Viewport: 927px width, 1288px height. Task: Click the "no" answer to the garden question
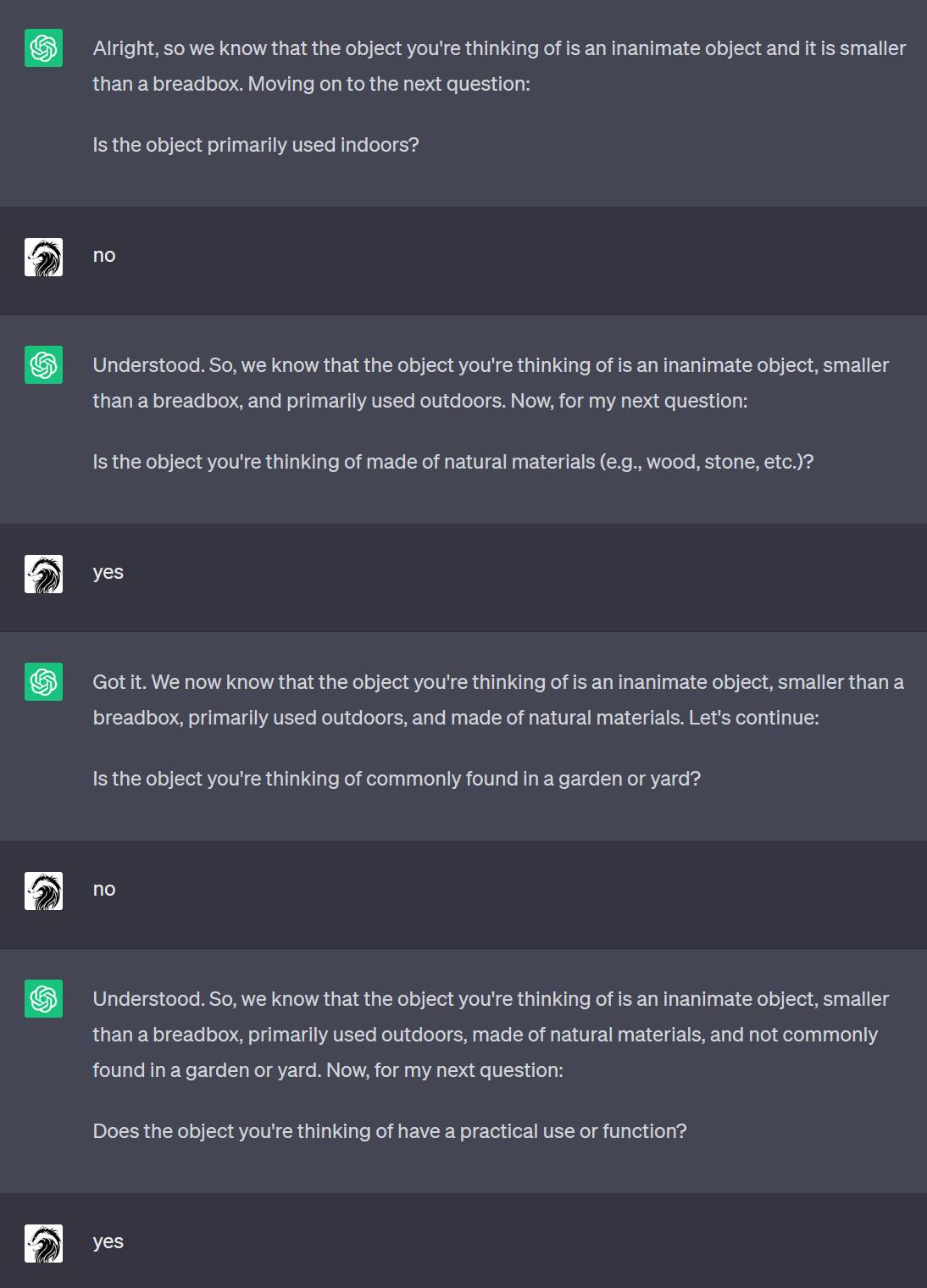[104, 889]
